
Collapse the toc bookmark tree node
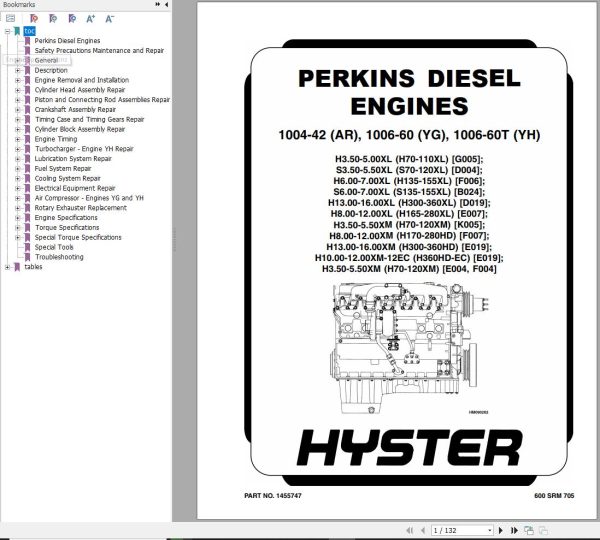click(7, 31)
